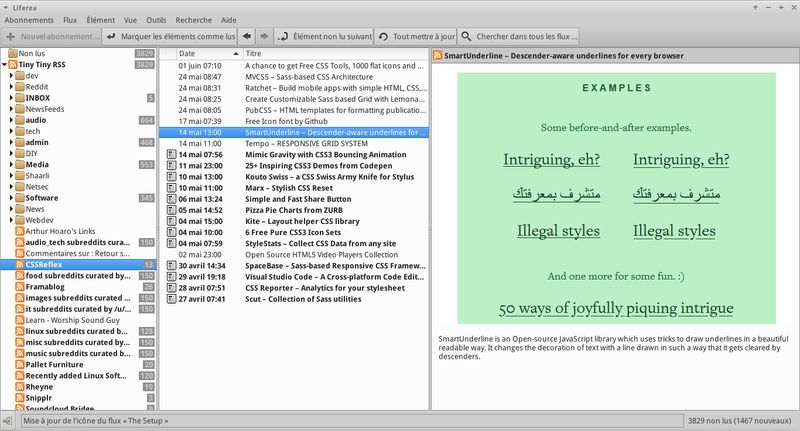Image resolution: width=800 pixels, height=431 pixels.
Task: Select the Pallet Furniture feed
Action: click(54, 365)
